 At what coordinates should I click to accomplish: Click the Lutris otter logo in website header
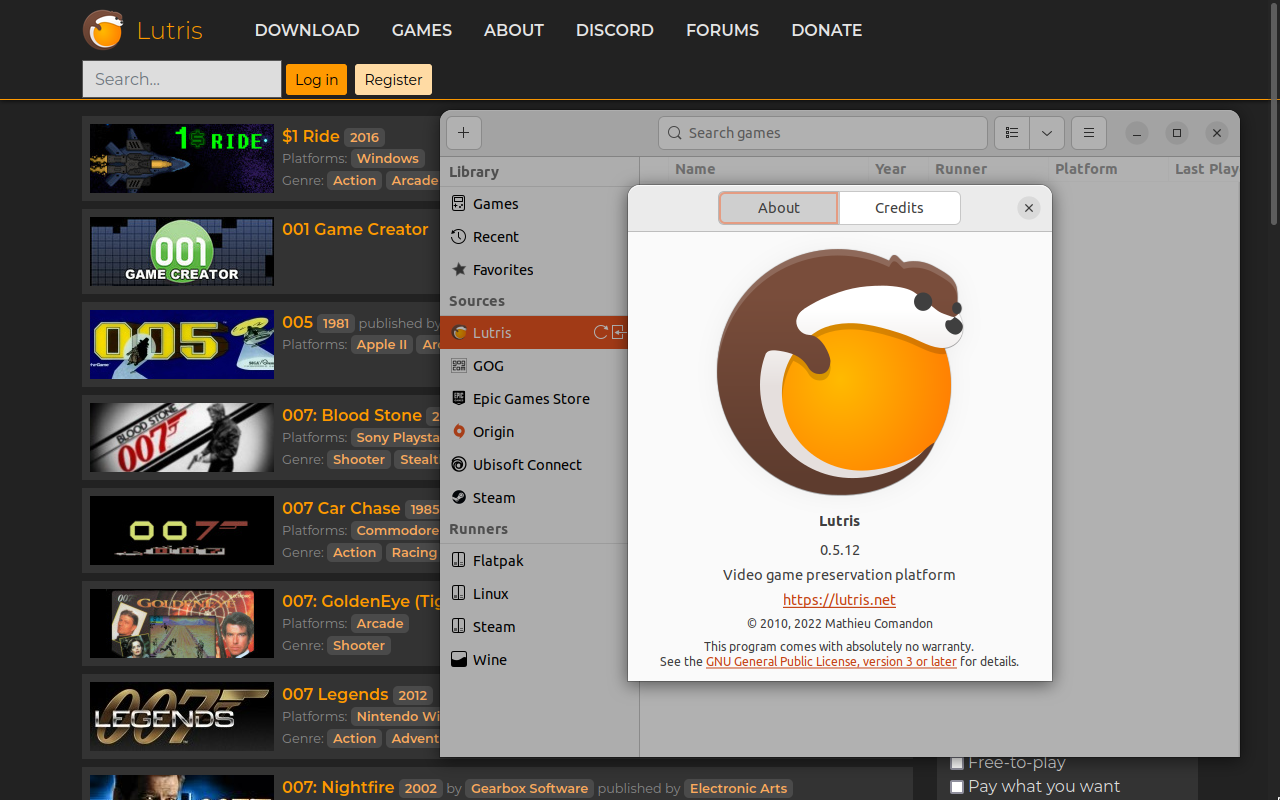[104, 30]
